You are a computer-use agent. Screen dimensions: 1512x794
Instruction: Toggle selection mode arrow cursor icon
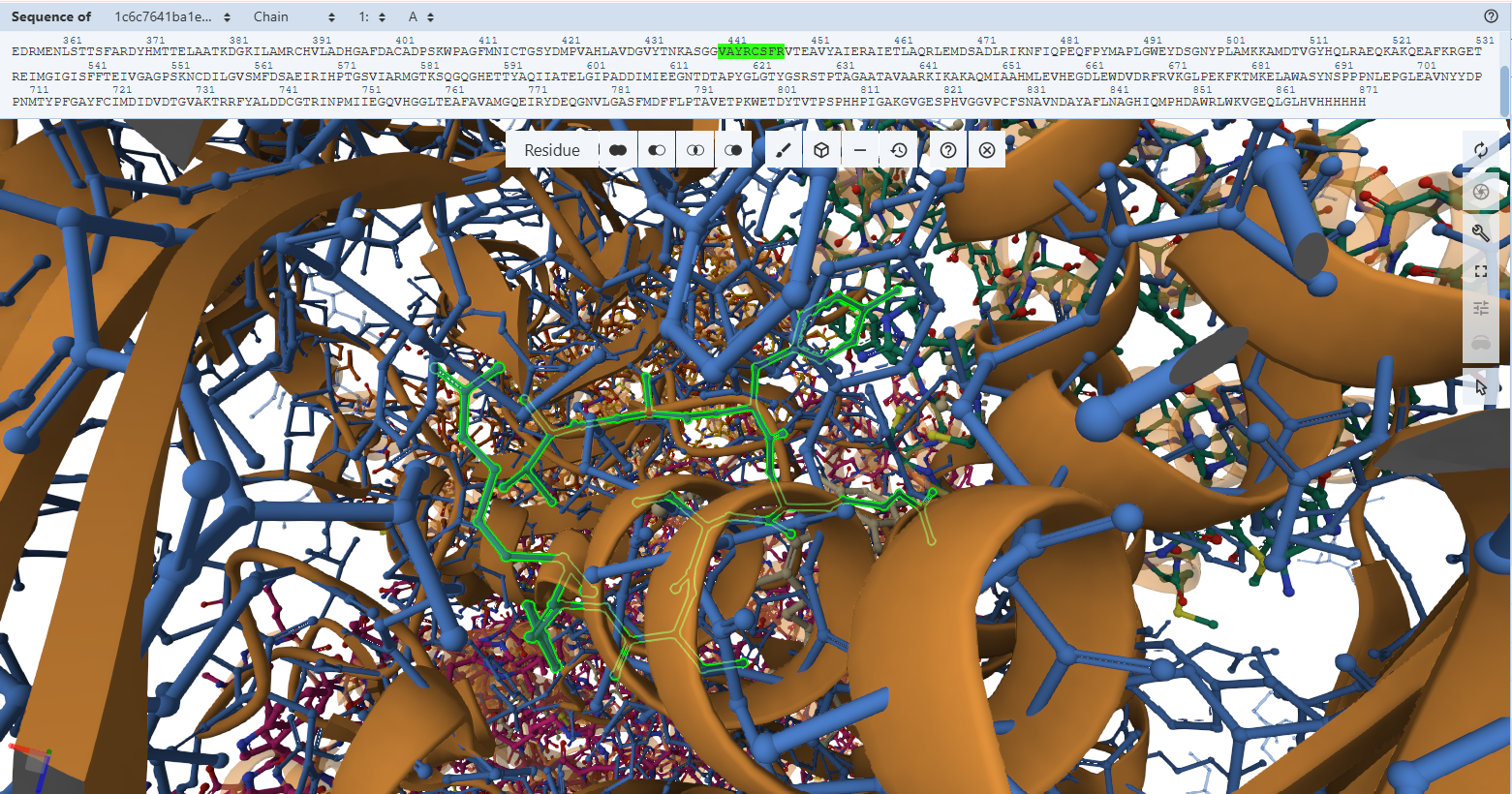(x=1481, y=386)
